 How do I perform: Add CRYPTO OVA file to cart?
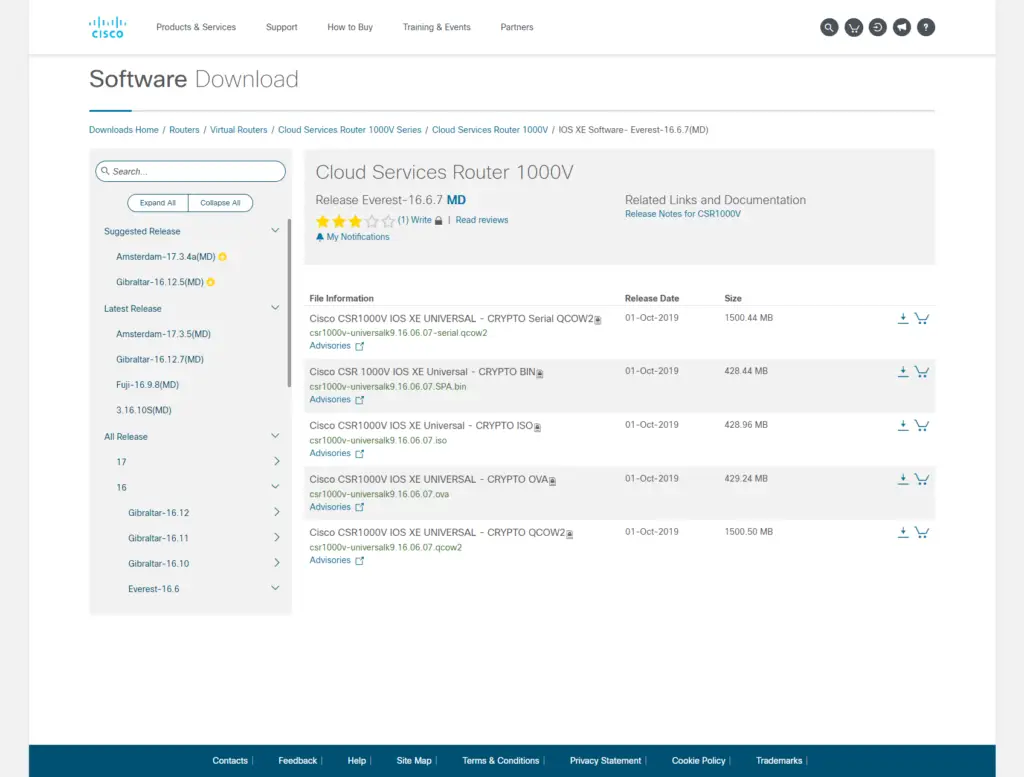pos(921,479)
